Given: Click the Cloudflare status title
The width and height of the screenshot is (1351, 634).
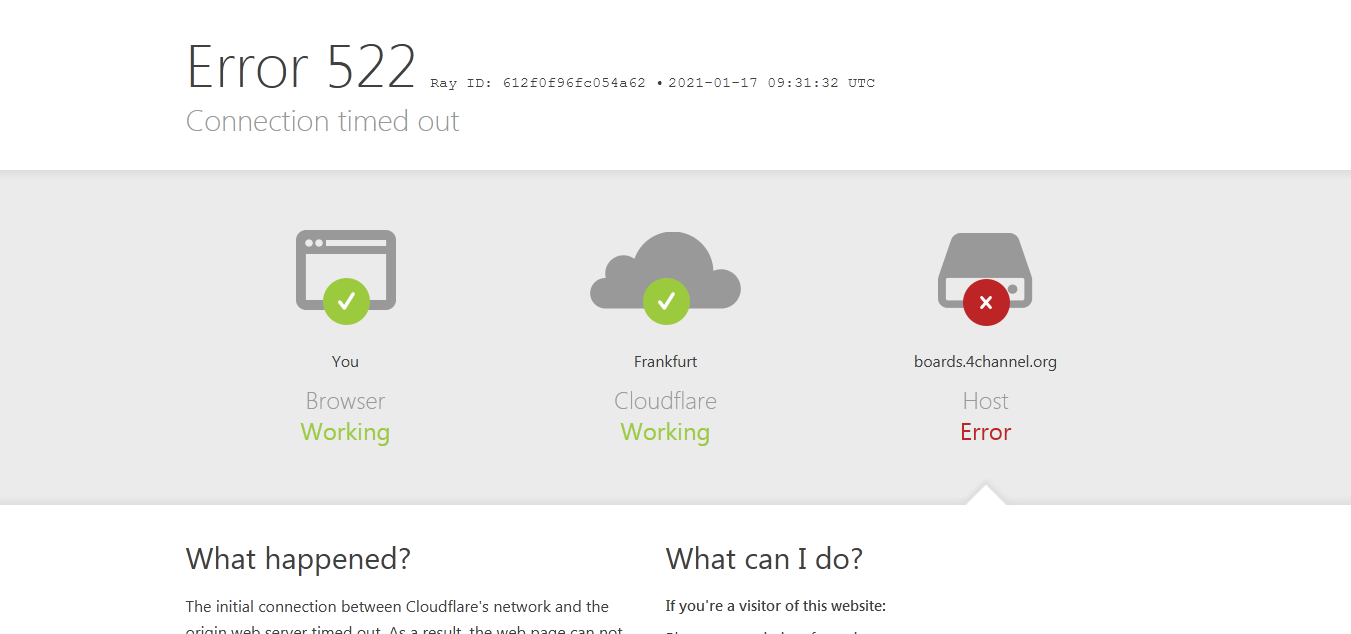Looking at the screenshot, I should click(x=665, y=401).
